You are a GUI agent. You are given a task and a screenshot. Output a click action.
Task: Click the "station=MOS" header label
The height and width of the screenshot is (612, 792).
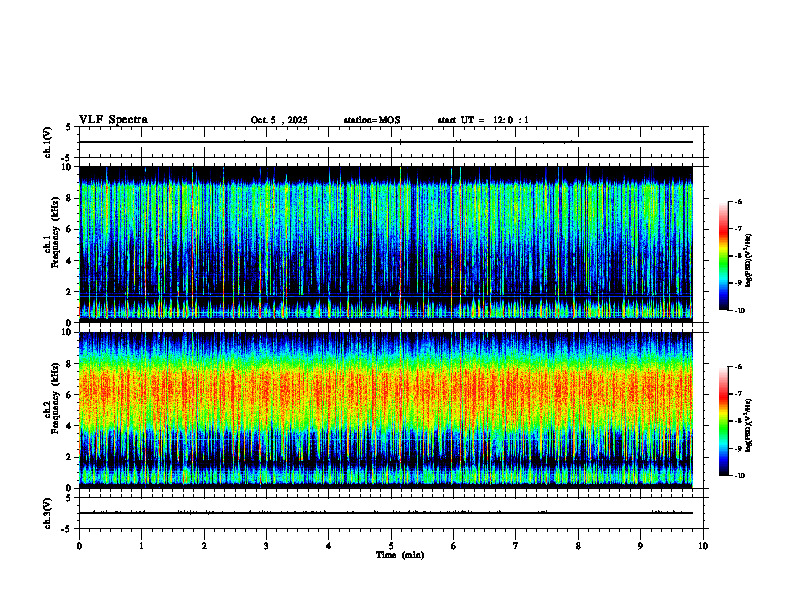(372, 120)
